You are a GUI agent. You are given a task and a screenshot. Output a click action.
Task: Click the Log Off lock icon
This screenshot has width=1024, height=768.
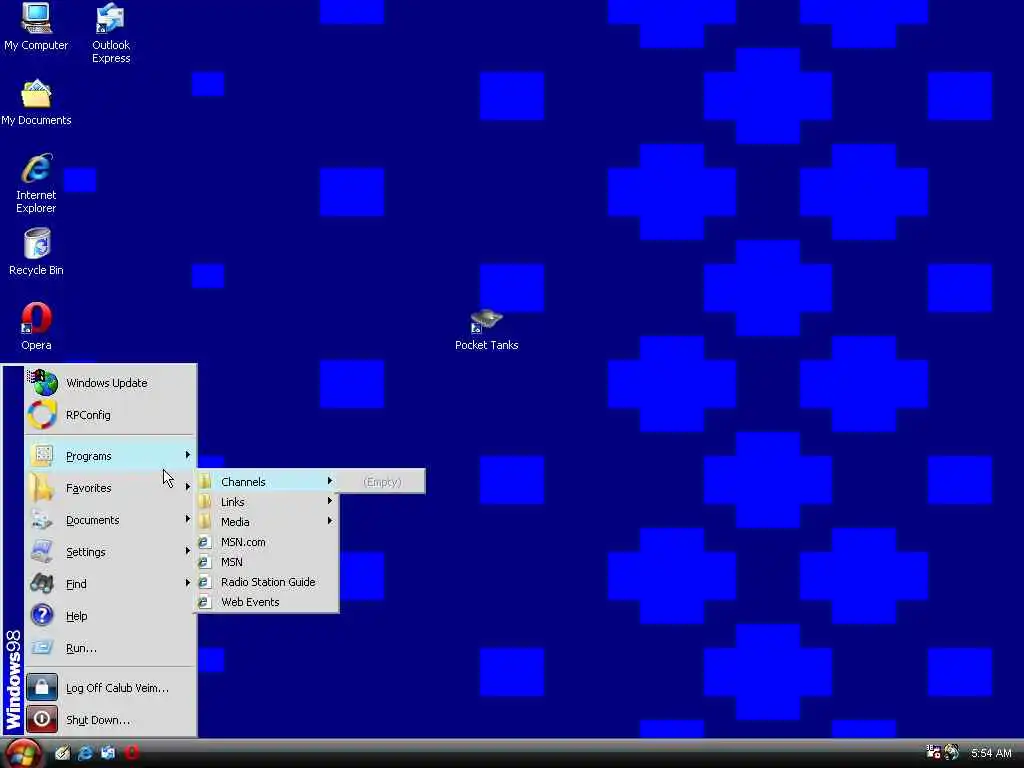click(x=42, y=687)
